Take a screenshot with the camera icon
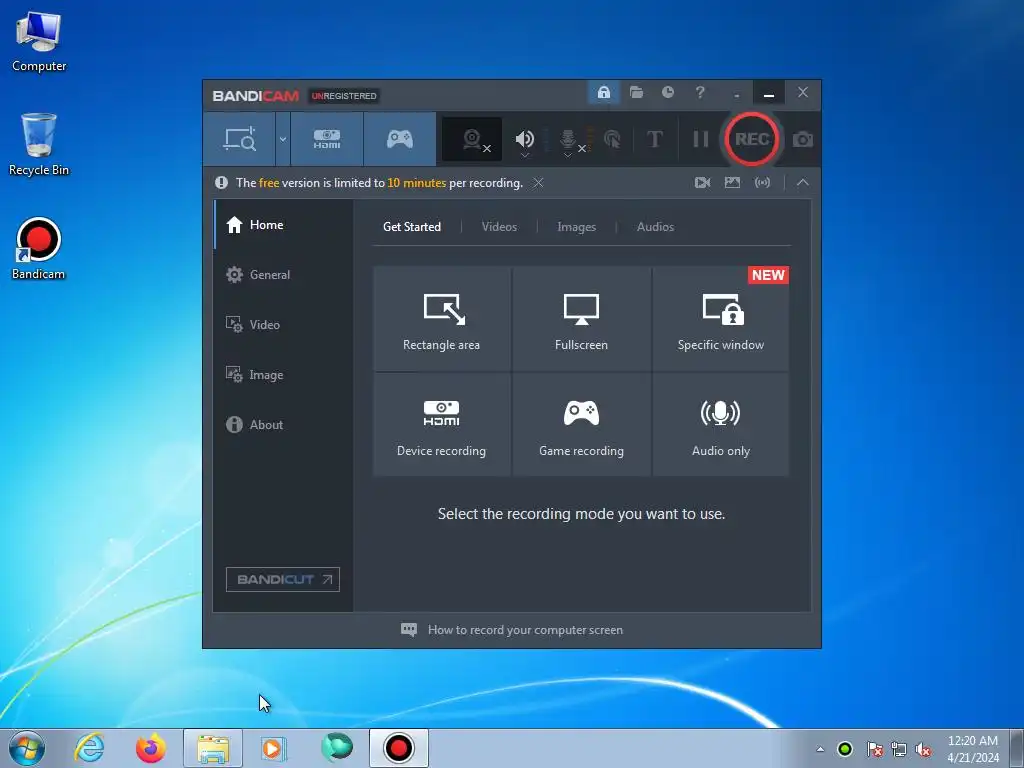 (803, 140)
